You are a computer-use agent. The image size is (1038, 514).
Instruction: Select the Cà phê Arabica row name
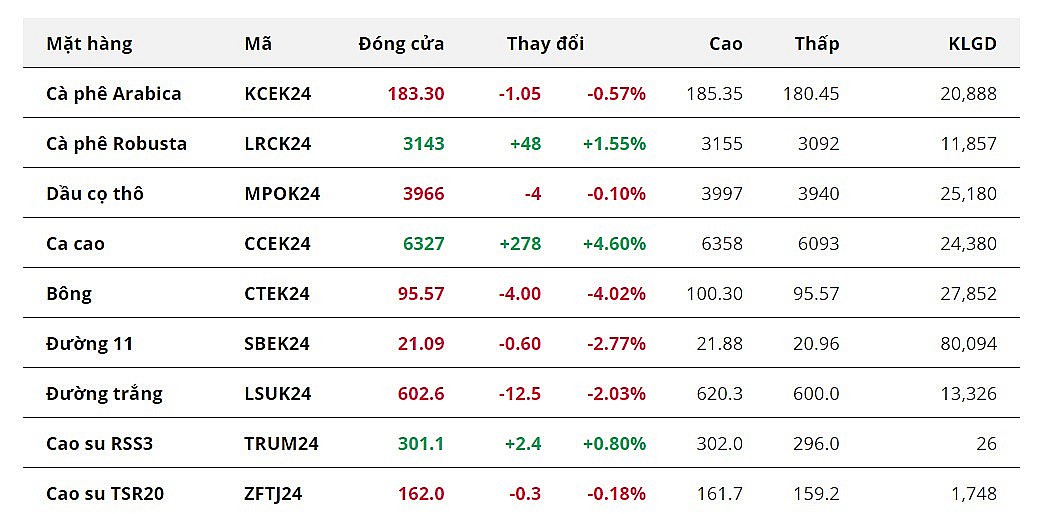coord(114,94)
